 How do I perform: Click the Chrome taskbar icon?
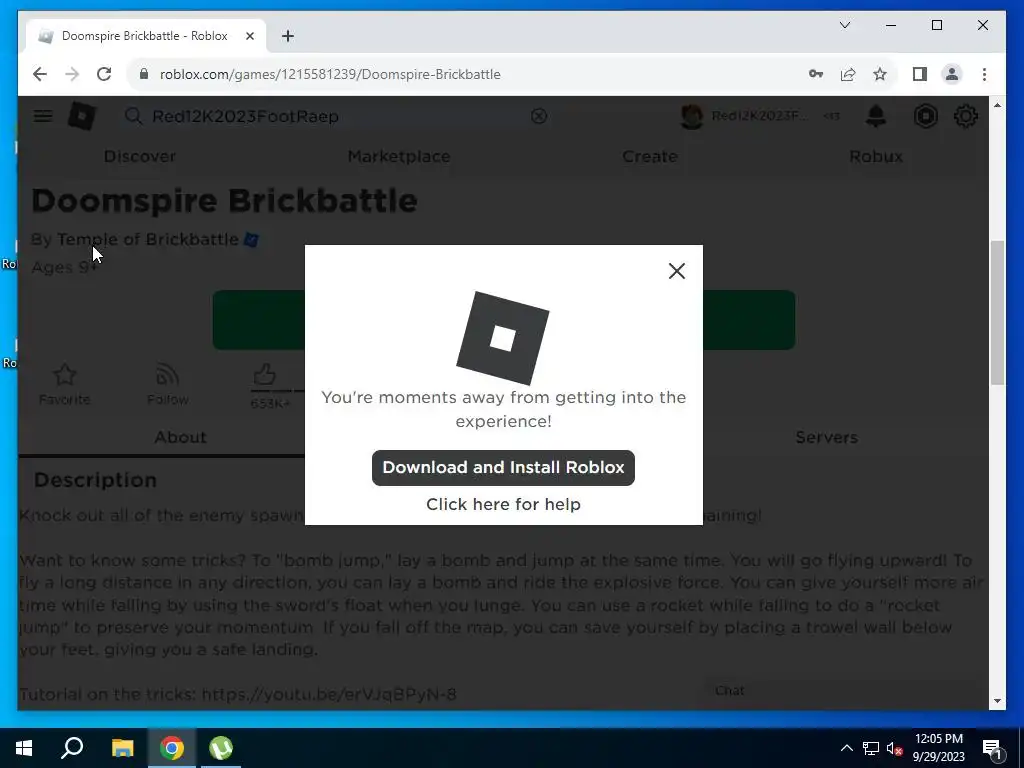[x=172, y=748]
